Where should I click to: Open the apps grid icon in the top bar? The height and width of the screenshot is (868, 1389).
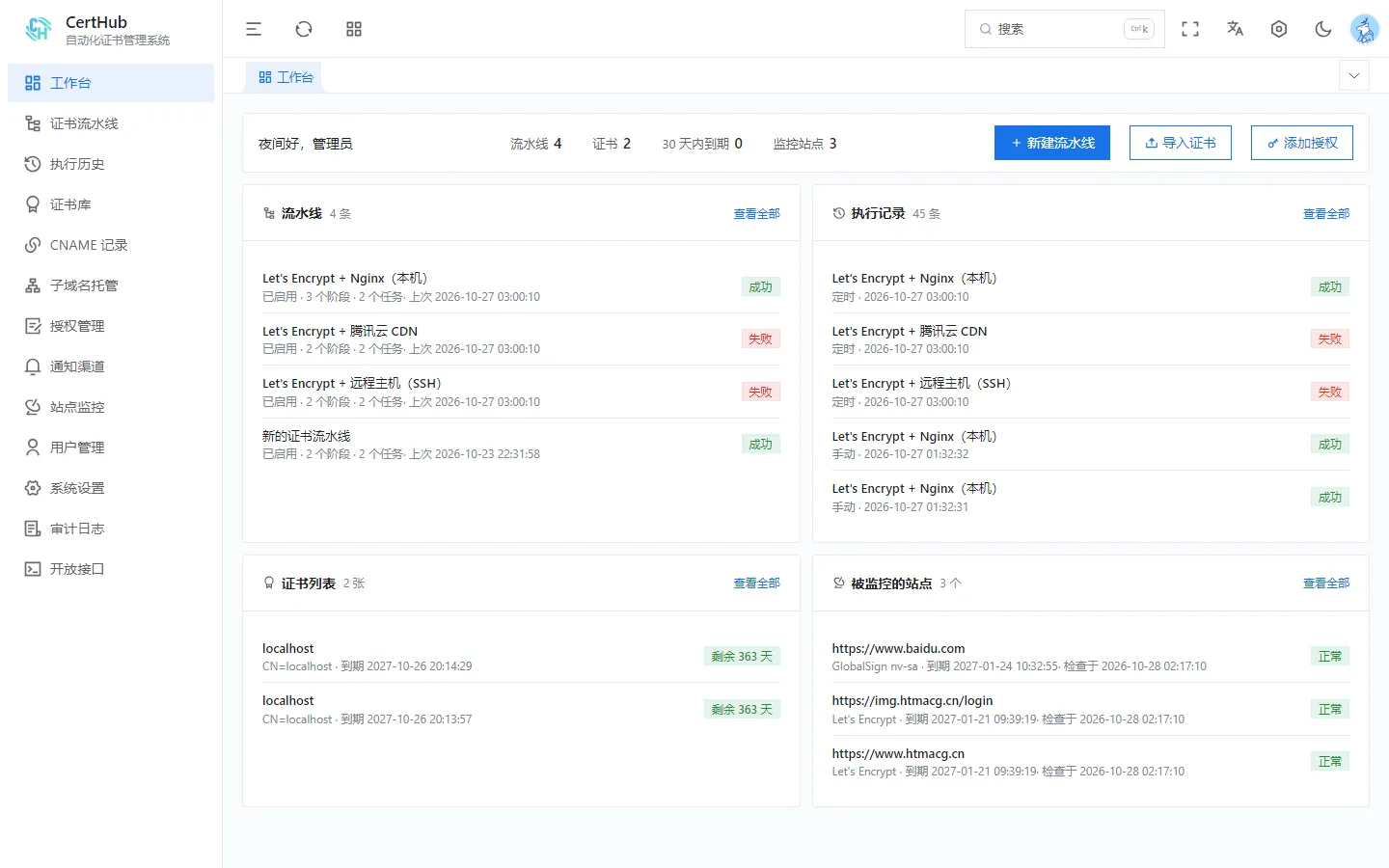click(x=354, y=29)
